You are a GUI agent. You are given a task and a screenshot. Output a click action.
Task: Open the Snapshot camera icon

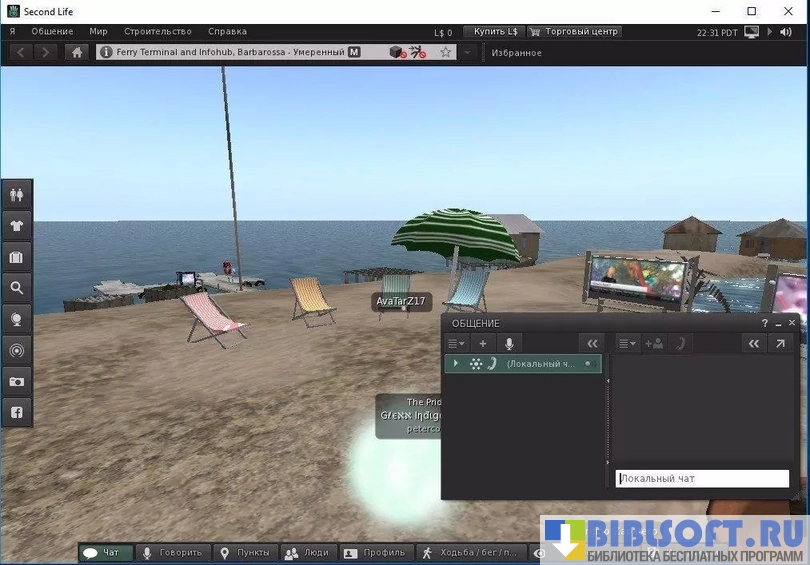click(17, 381)
